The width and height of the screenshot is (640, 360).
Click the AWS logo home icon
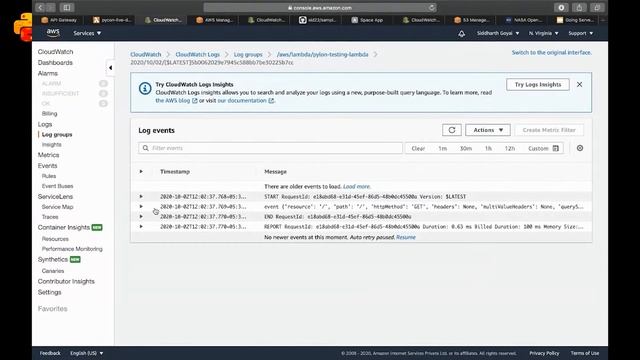click(x=53, y=33)
